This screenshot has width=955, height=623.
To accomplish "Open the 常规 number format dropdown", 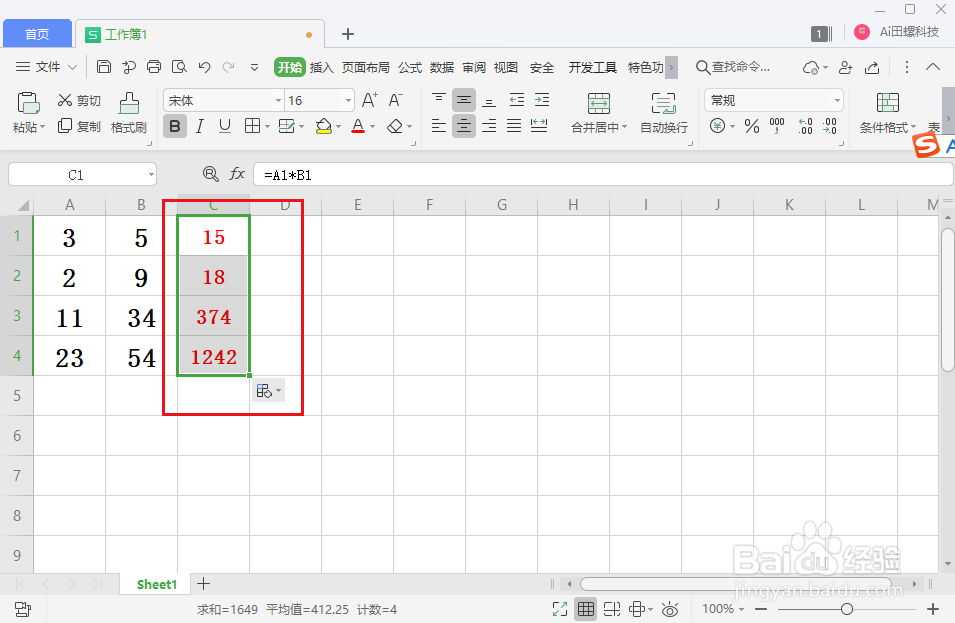I will tap(773, 99).
